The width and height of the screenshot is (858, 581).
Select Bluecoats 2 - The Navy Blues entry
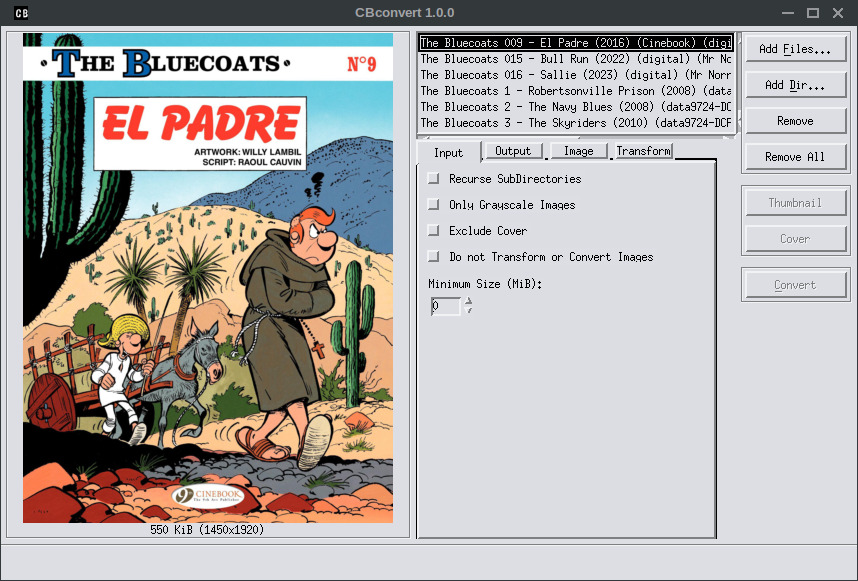pos(575,107)
